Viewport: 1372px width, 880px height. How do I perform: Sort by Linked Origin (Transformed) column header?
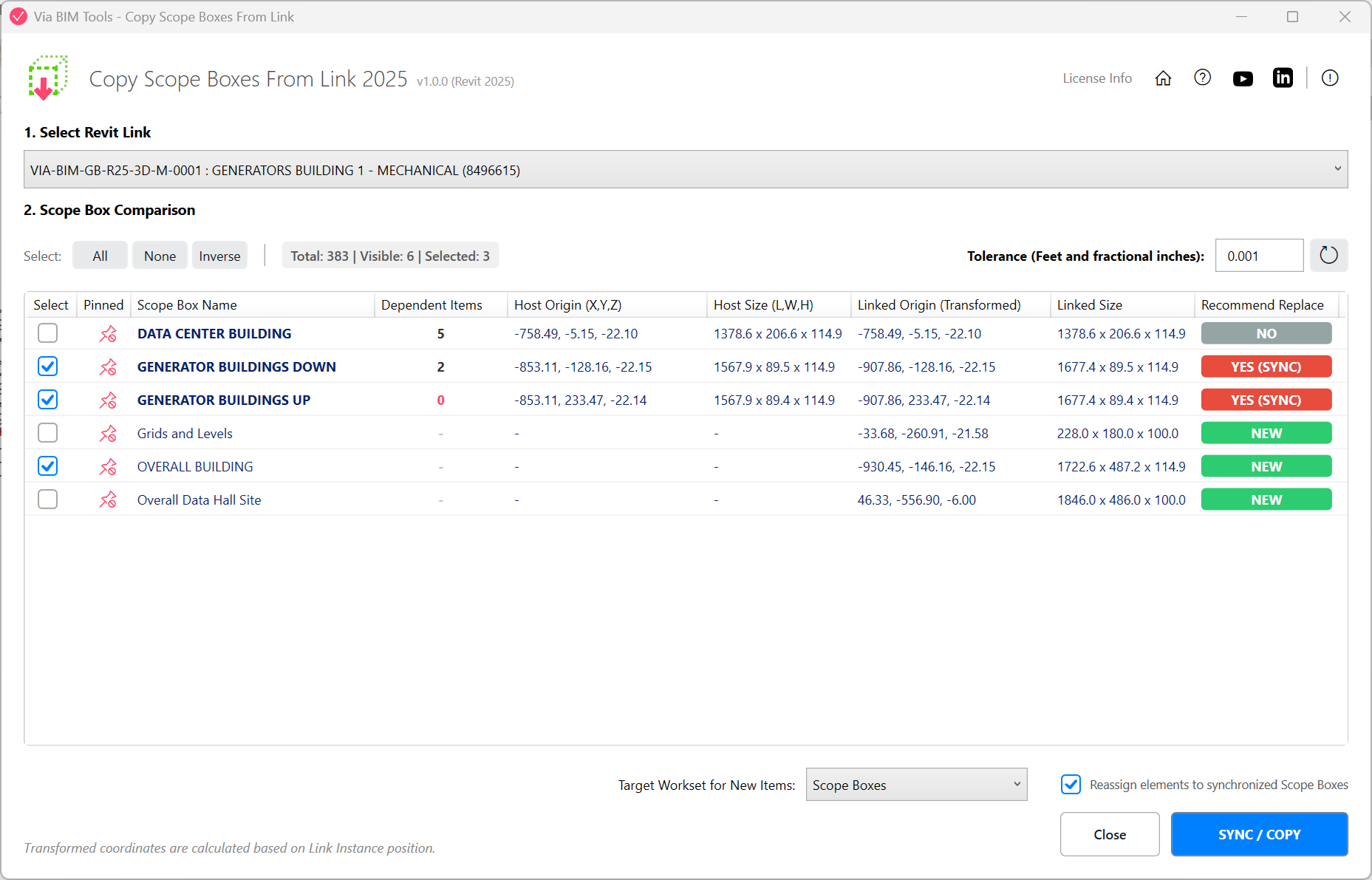click(x=951, y=305)
